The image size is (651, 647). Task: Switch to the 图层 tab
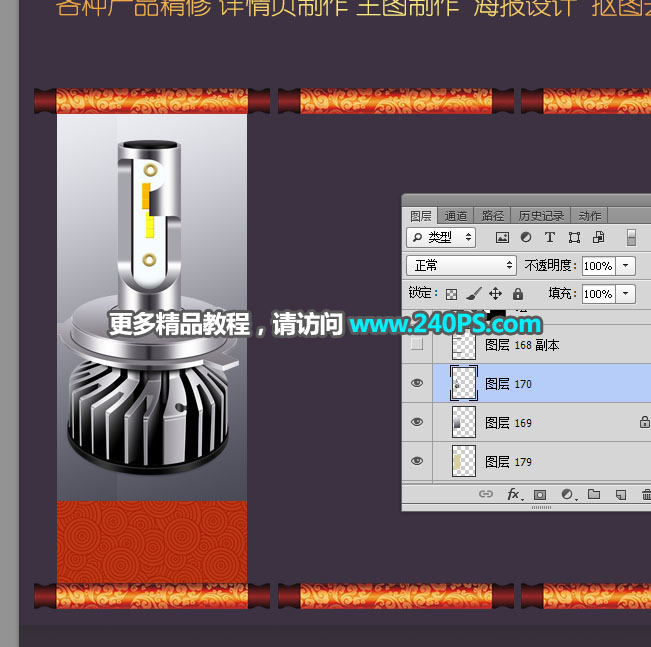421,216
